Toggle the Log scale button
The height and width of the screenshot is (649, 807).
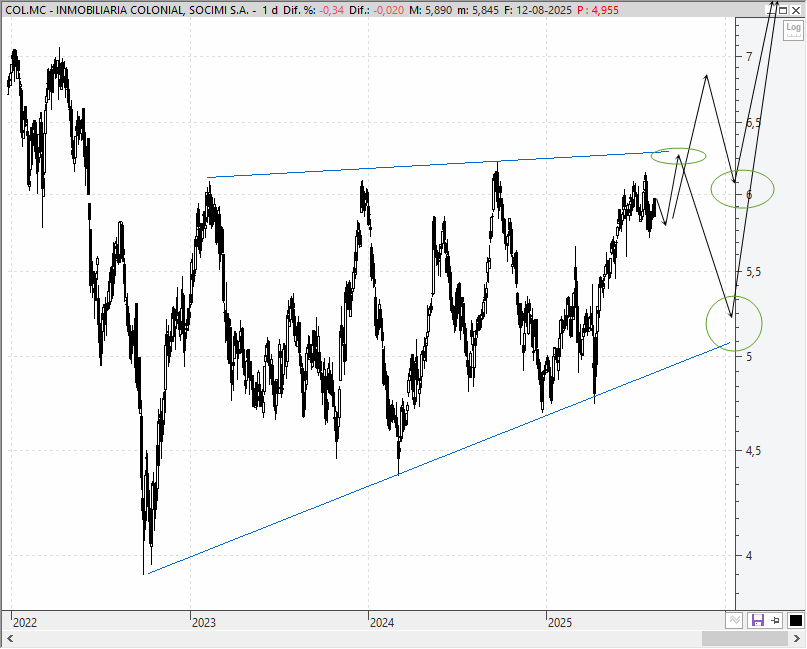pos(793,29)
